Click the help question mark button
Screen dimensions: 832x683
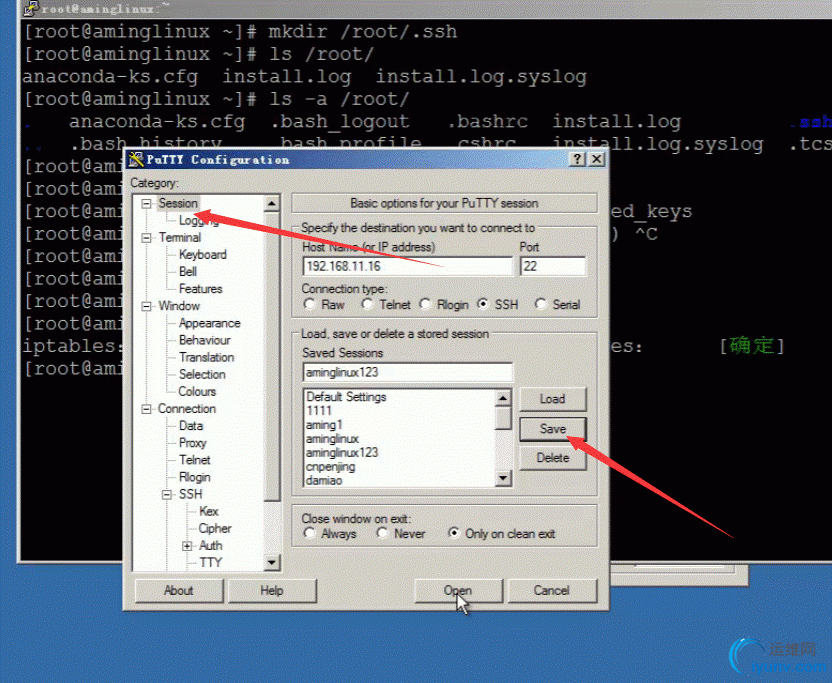pyautogui.click(x=578, y=159)
